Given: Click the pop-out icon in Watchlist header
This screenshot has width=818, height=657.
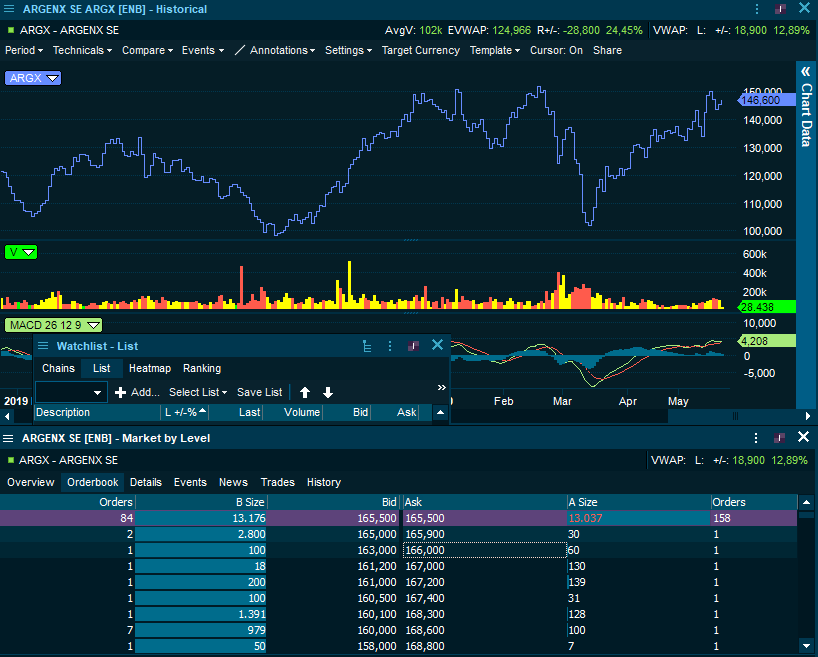Looking at the screenshot, I should pyautogui.click(x=413, y=346).
